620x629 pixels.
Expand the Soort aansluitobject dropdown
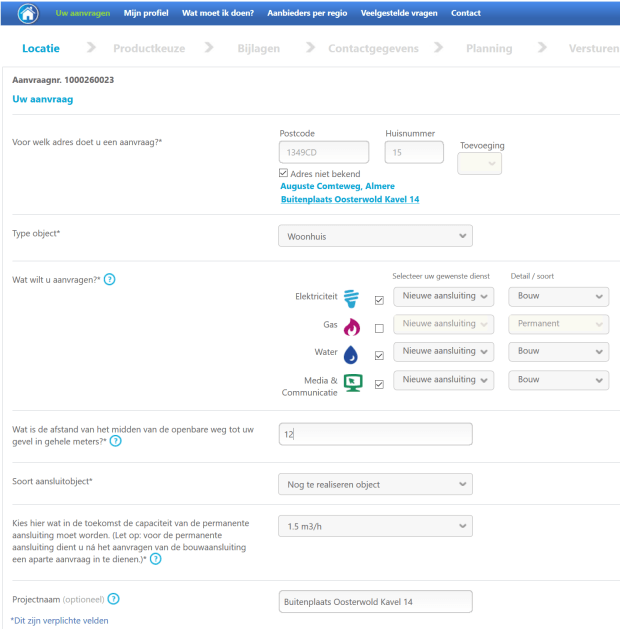tap(375, 485)
